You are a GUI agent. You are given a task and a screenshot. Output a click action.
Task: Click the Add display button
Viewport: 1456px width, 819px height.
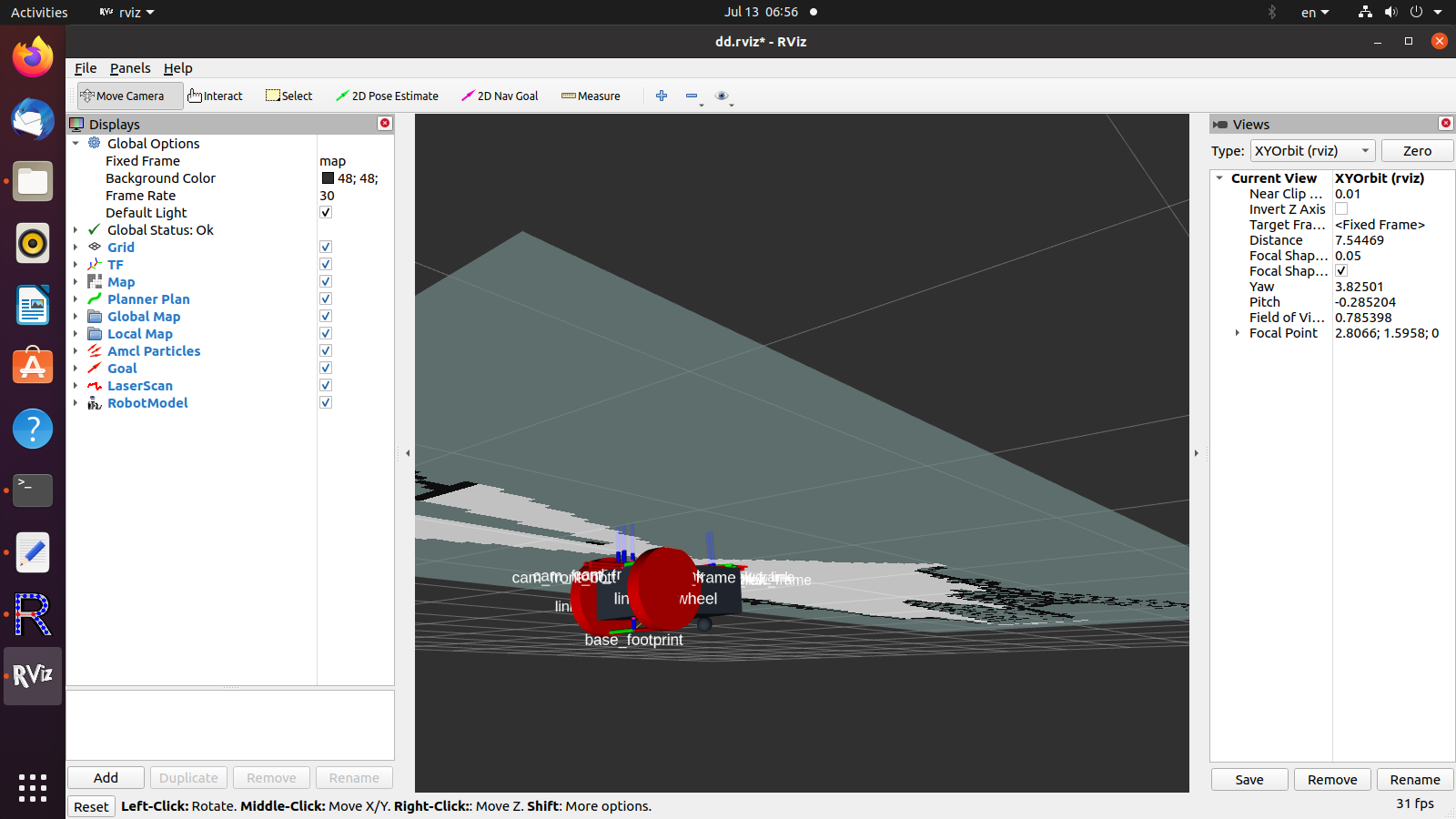[106, 778]
